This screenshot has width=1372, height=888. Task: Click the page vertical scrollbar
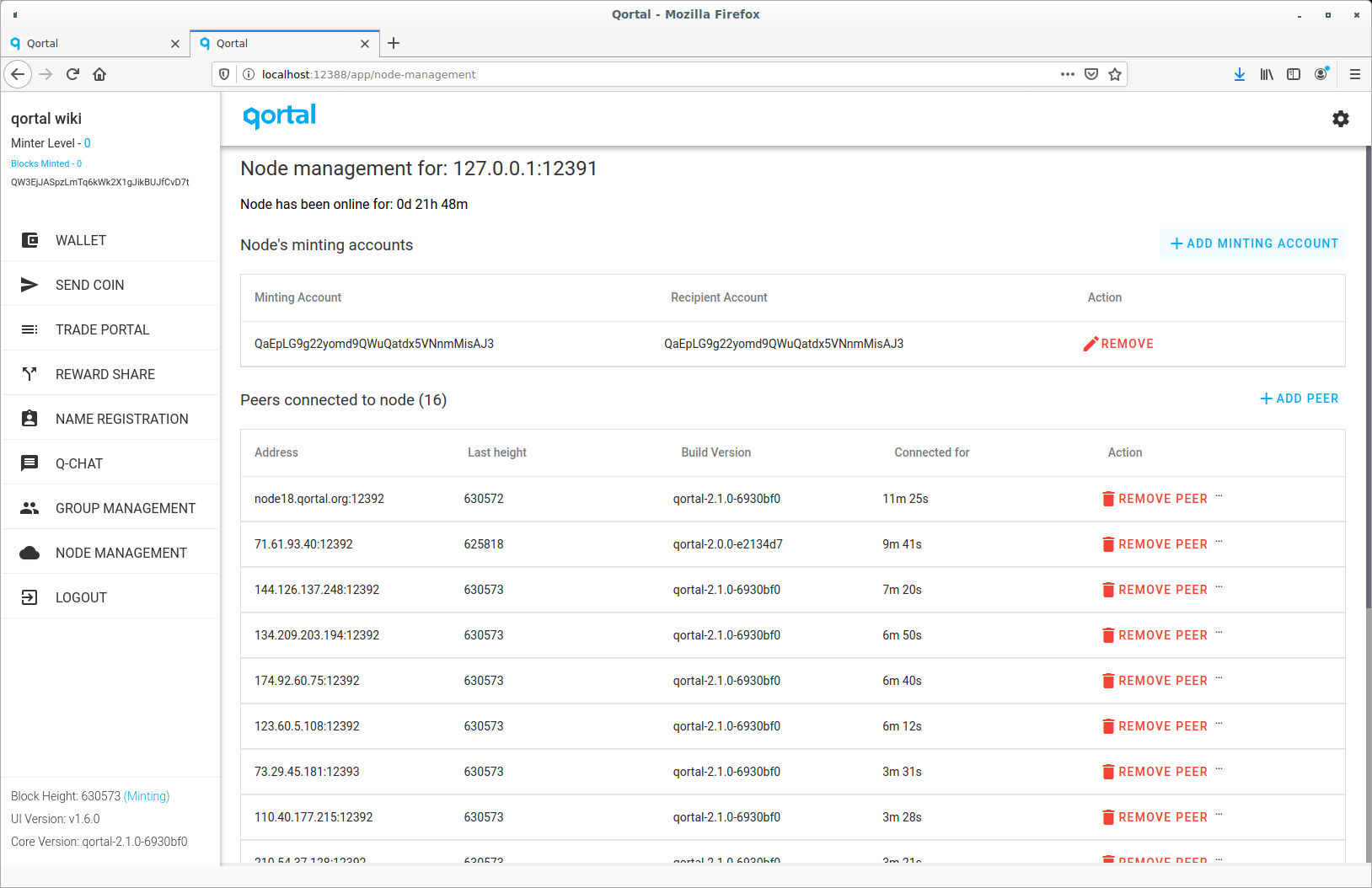pos(1368,377)
